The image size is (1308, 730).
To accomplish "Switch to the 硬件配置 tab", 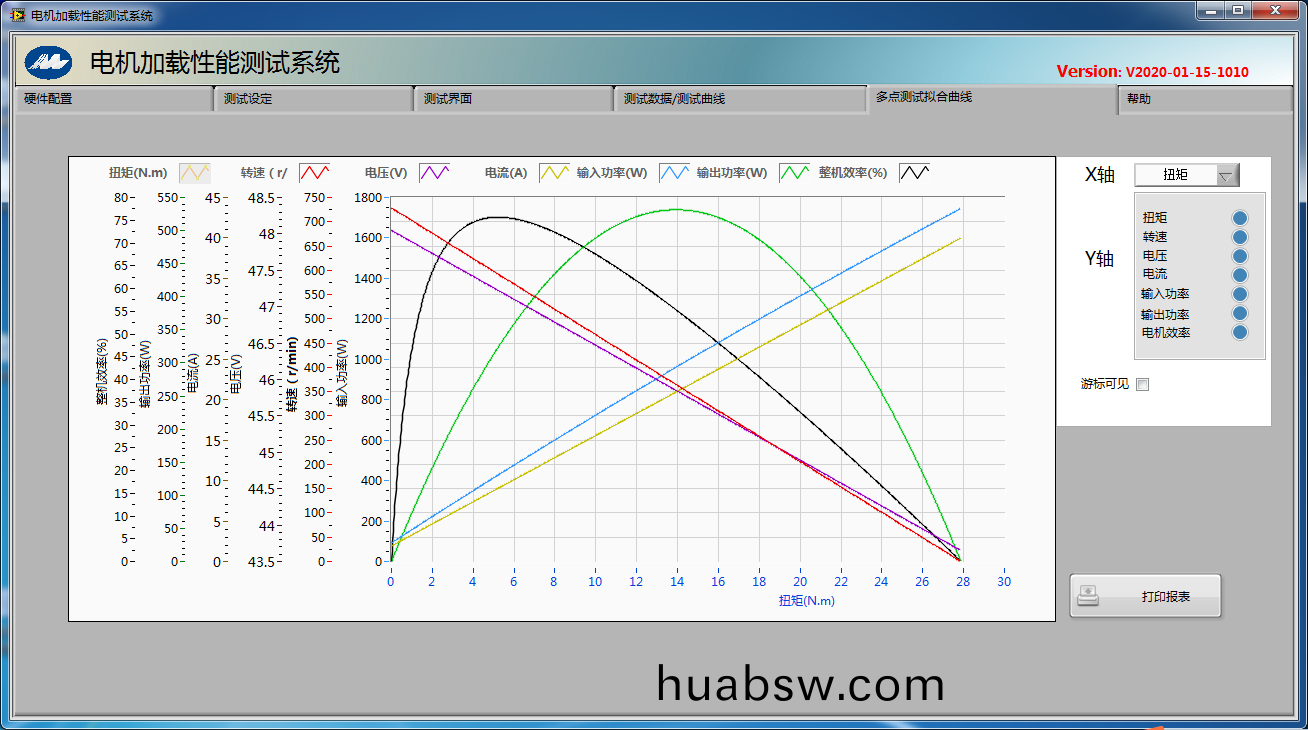I will coord(112,99).
